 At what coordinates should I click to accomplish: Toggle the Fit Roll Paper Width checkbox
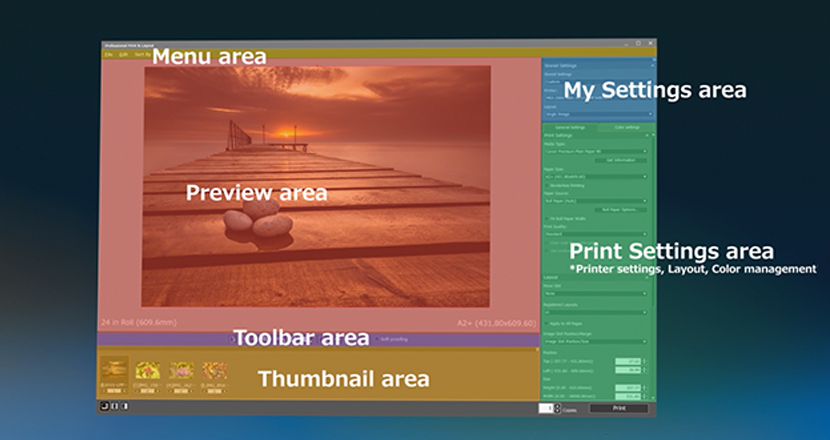tap(548, 218)
